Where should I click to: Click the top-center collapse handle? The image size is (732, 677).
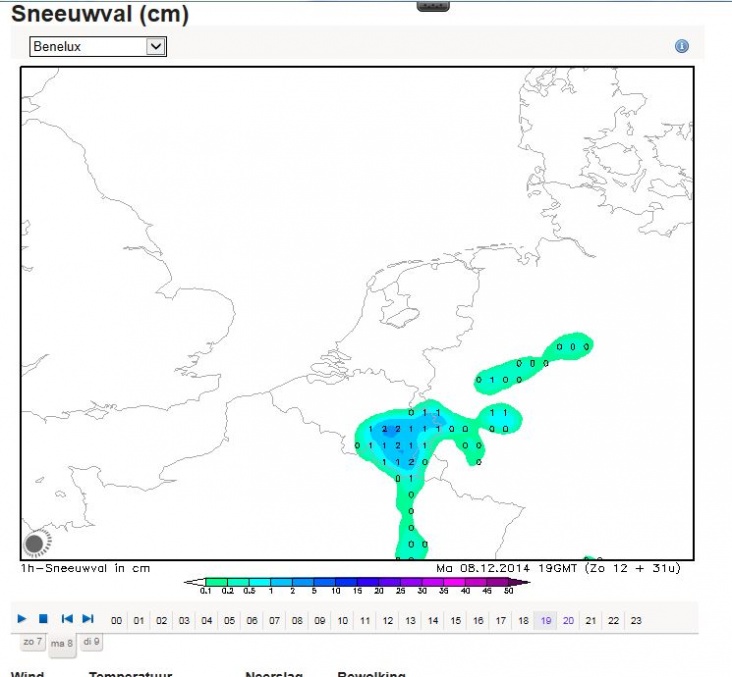coord(432,6)
